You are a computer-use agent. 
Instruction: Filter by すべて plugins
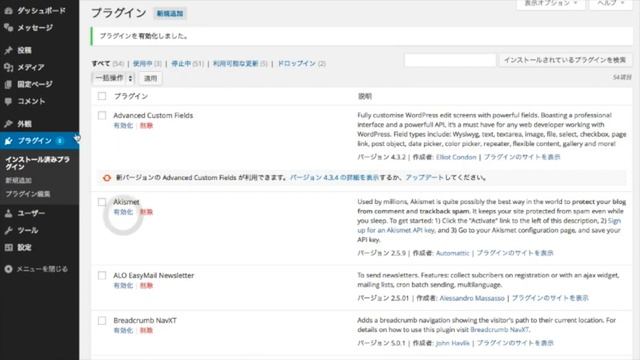[101, 63]
